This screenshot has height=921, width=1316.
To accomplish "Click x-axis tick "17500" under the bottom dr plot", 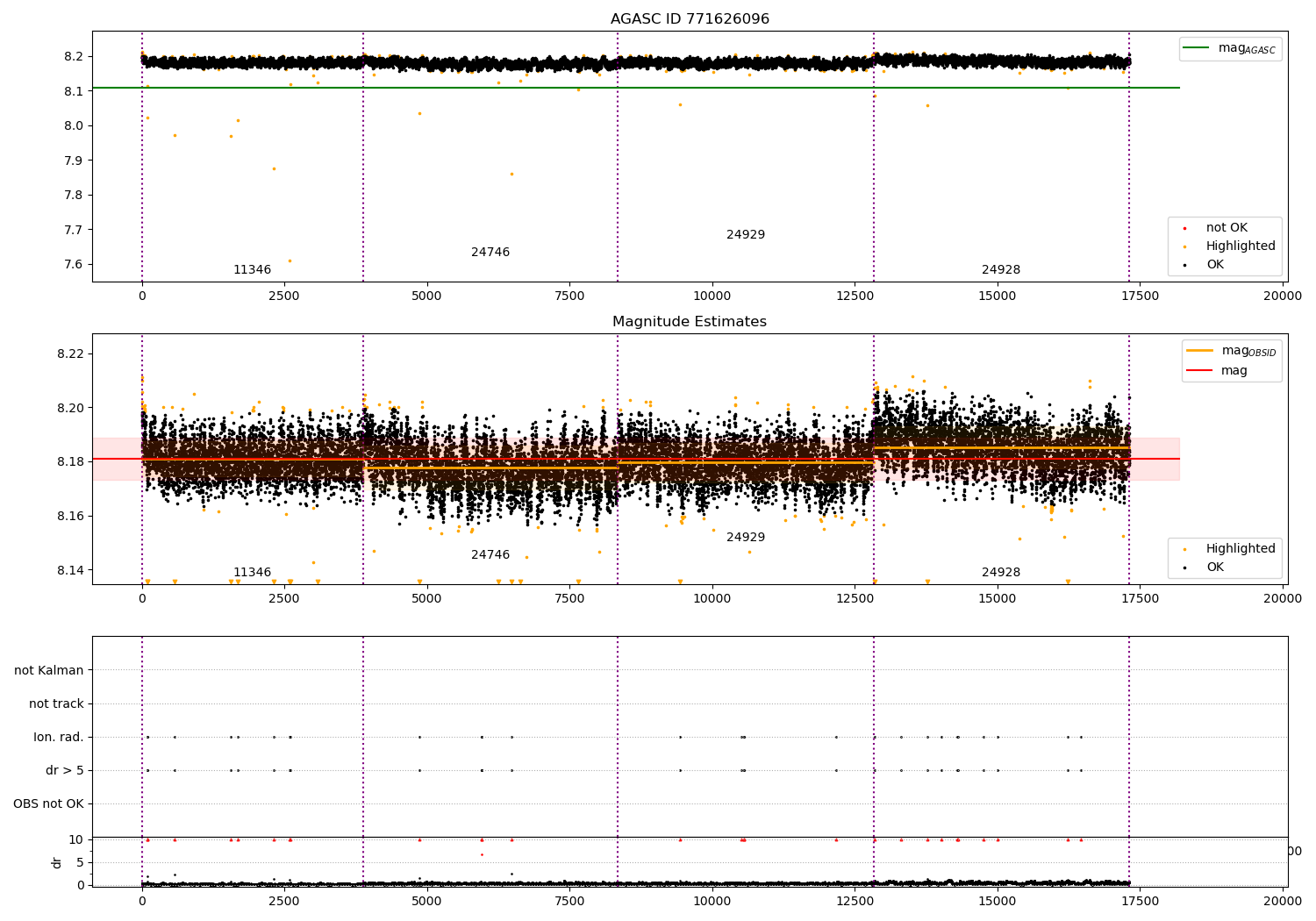I will tap(1140, 900).
